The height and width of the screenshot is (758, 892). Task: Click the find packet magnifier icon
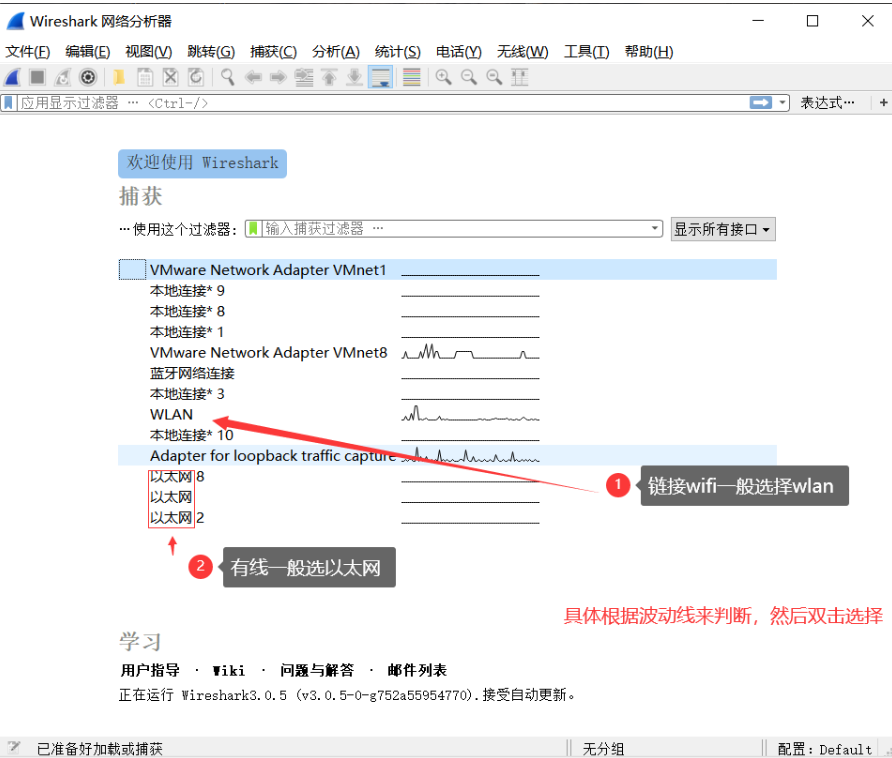[228, 77]
